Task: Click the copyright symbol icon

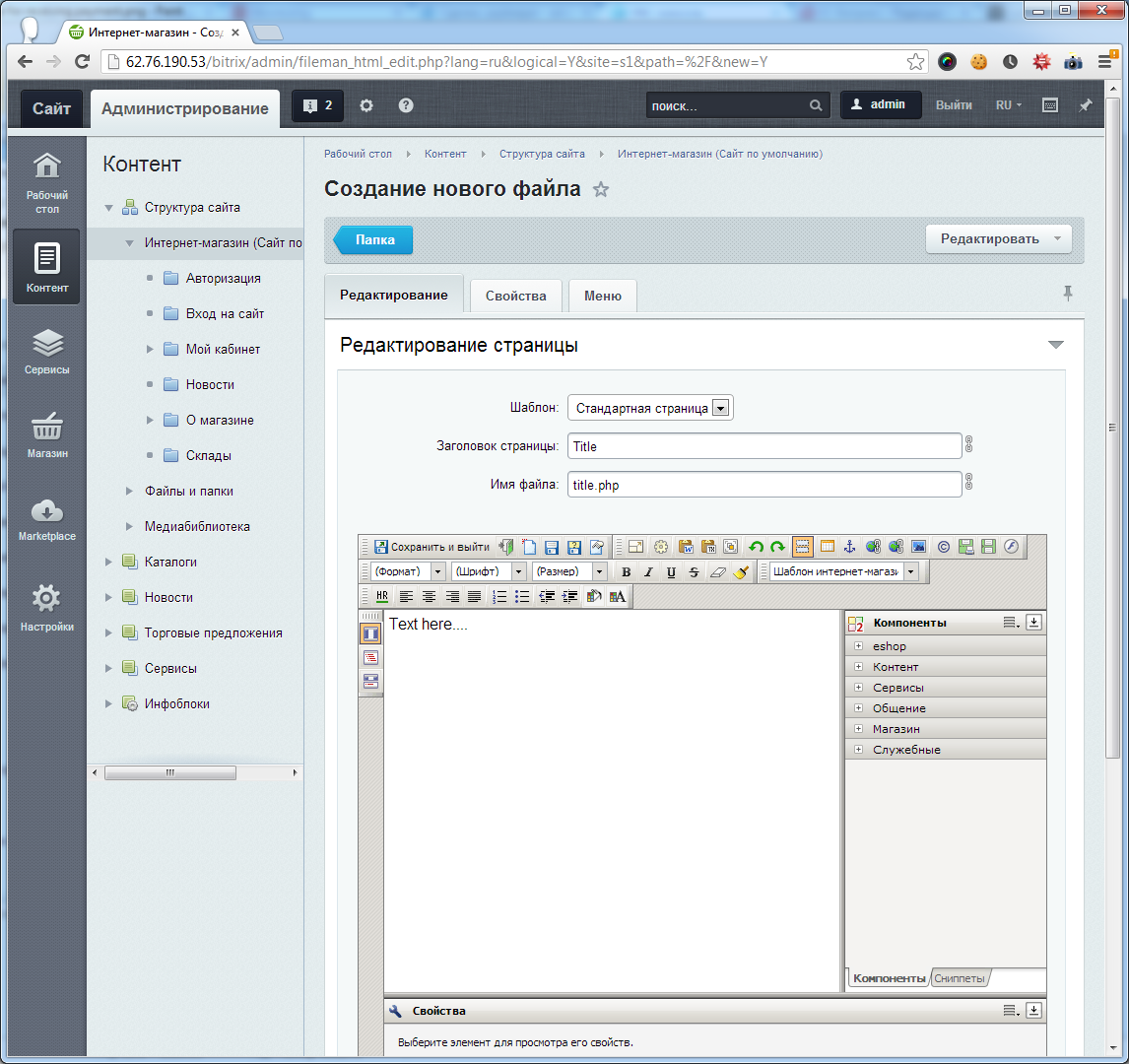Action: 943,547
